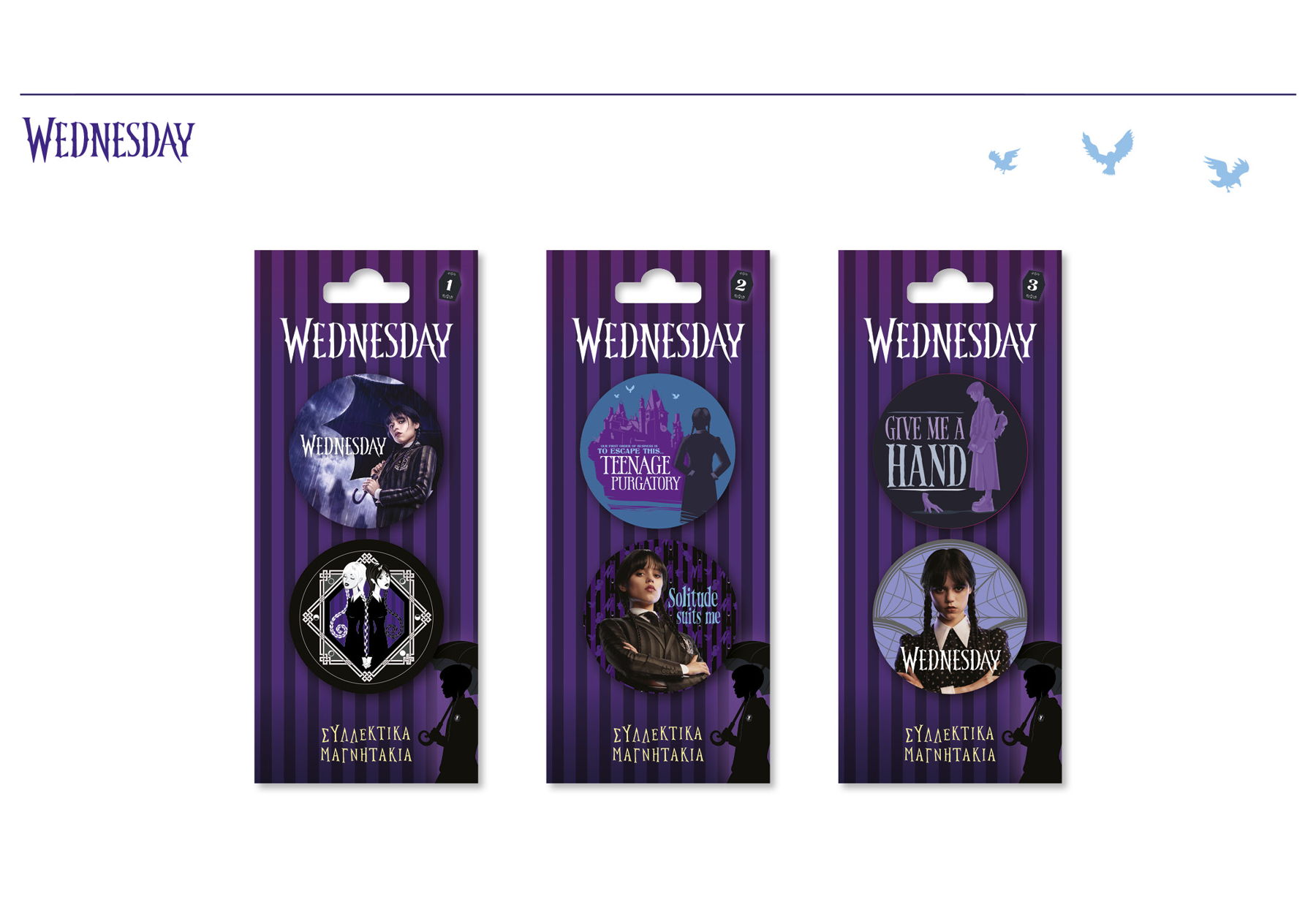Click the small blue raven on the left
The width and height of the screenshot is (1316, 921).
click(1004, 161)
